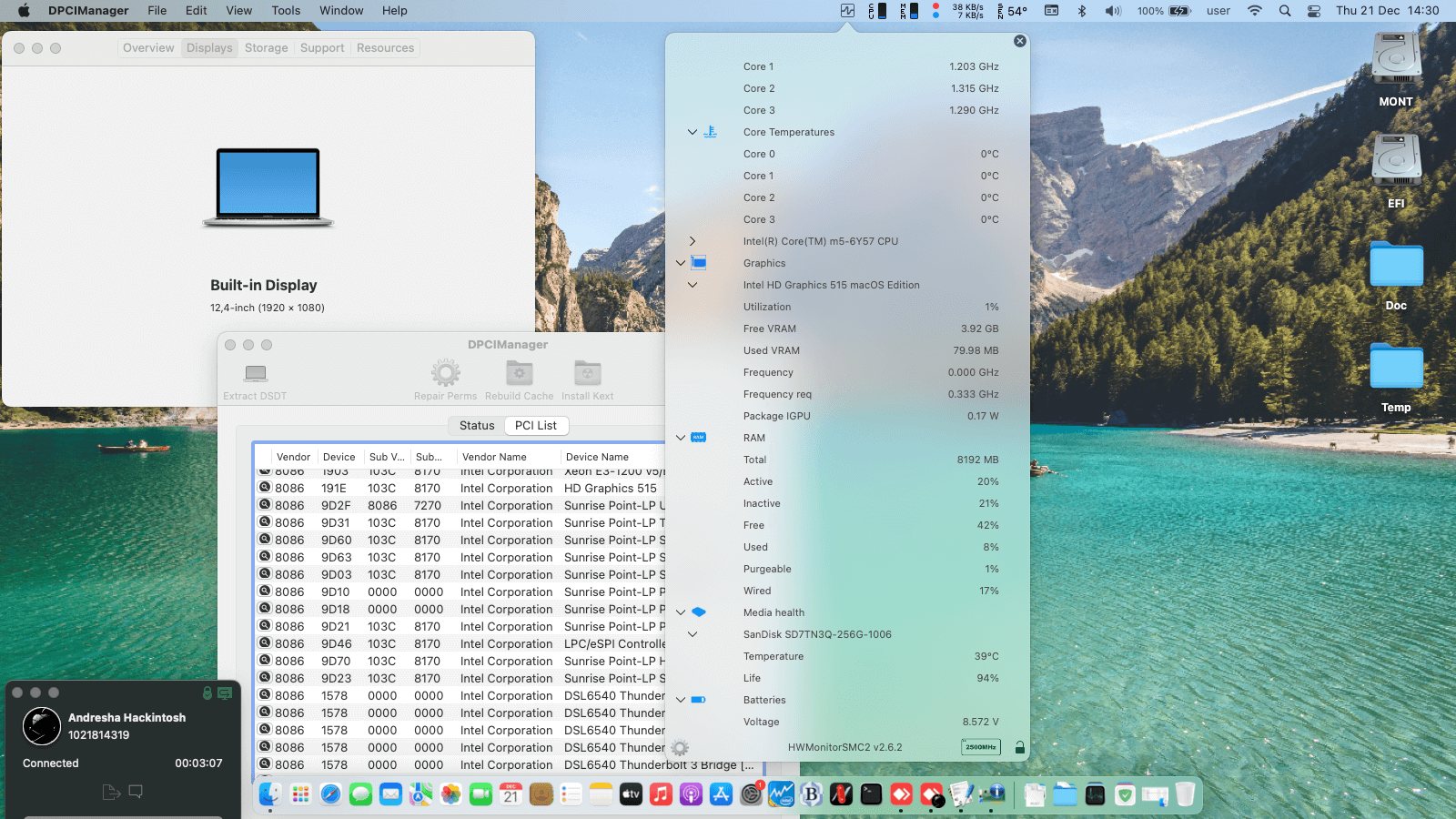
Task: Click the Rebuild Cache folder icon
Action: pyautogui.click(x=519, y=373)
